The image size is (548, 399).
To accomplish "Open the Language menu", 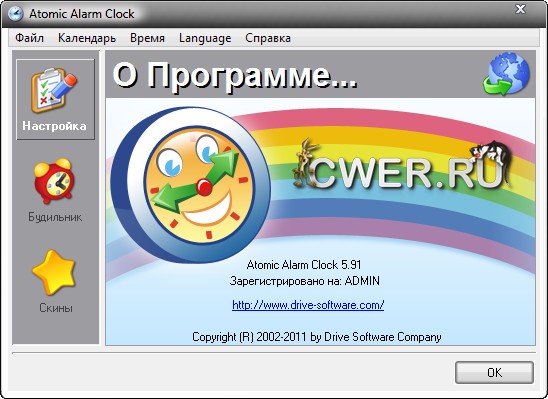I will [x=205, y=38].
